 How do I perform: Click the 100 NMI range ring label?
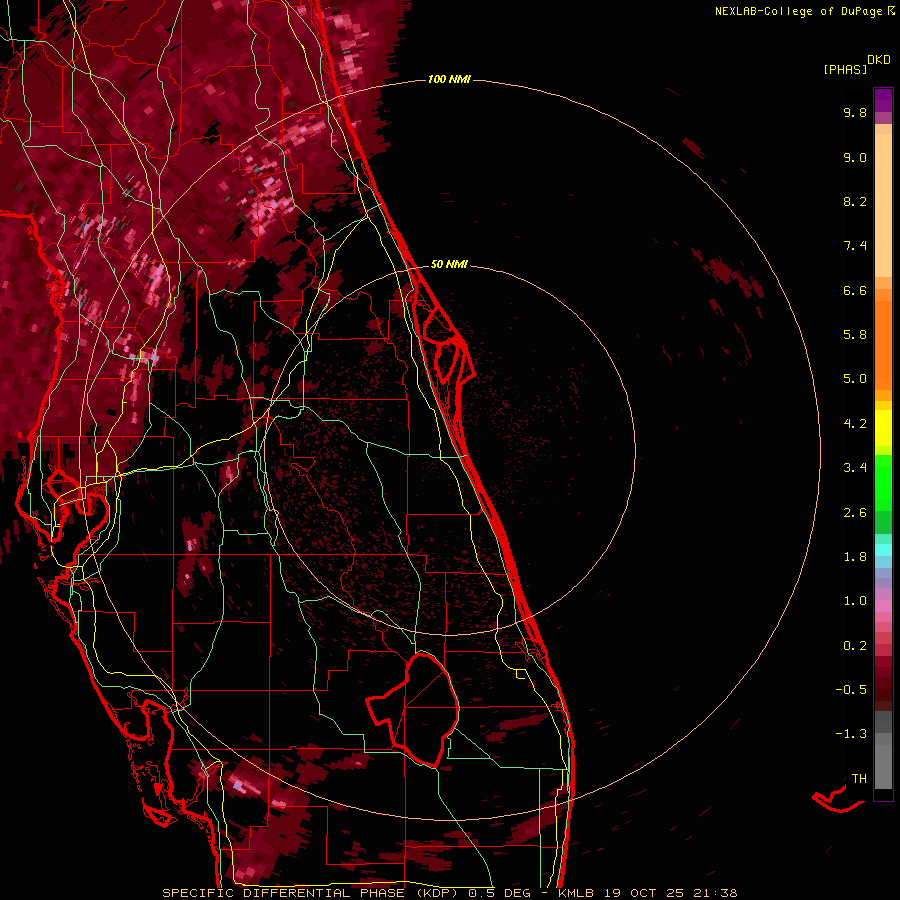pos(449,79)
